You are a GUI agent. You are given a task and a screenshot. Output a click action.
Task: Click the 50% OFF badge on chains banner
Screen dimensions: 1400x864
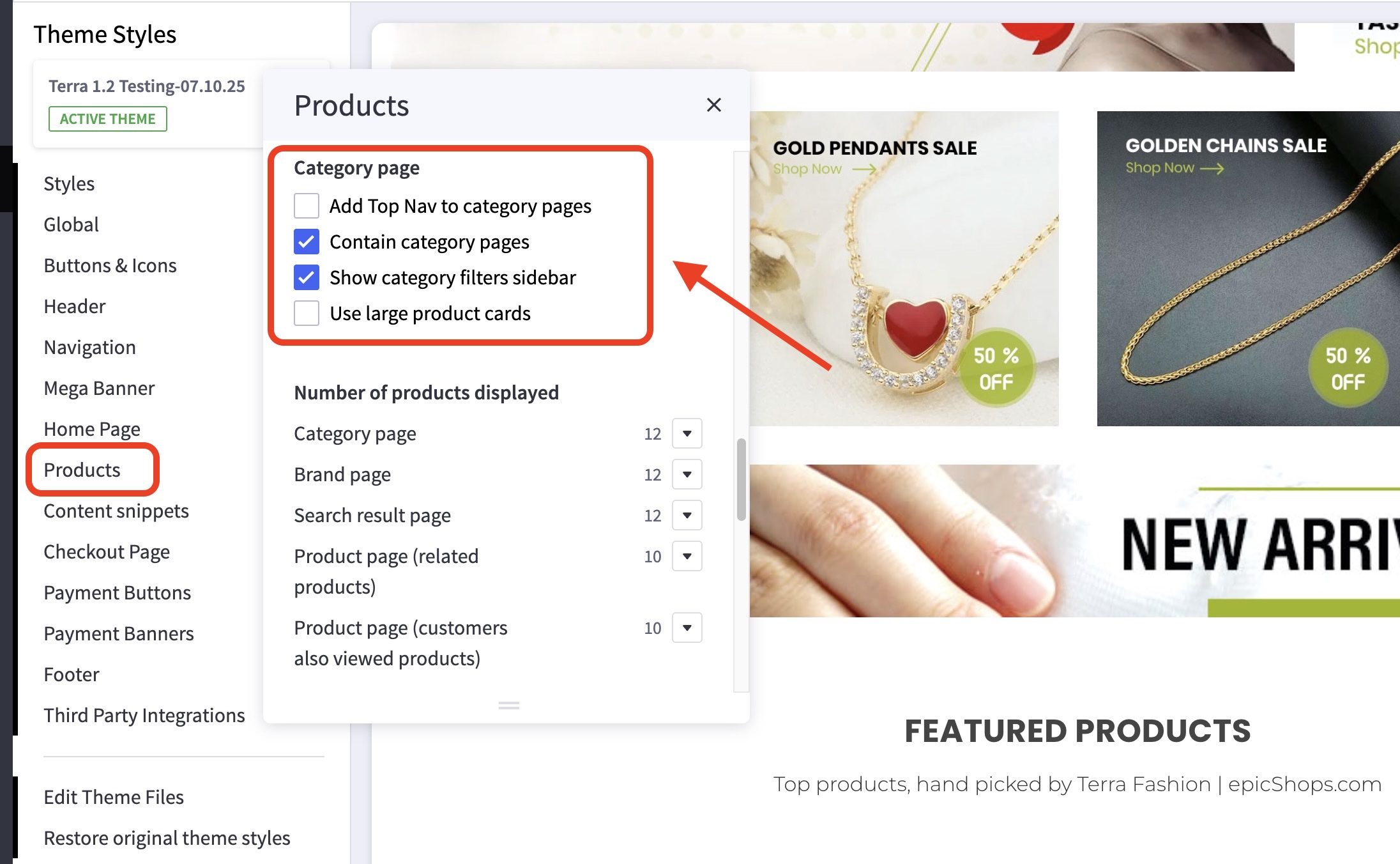[1348, 368]
